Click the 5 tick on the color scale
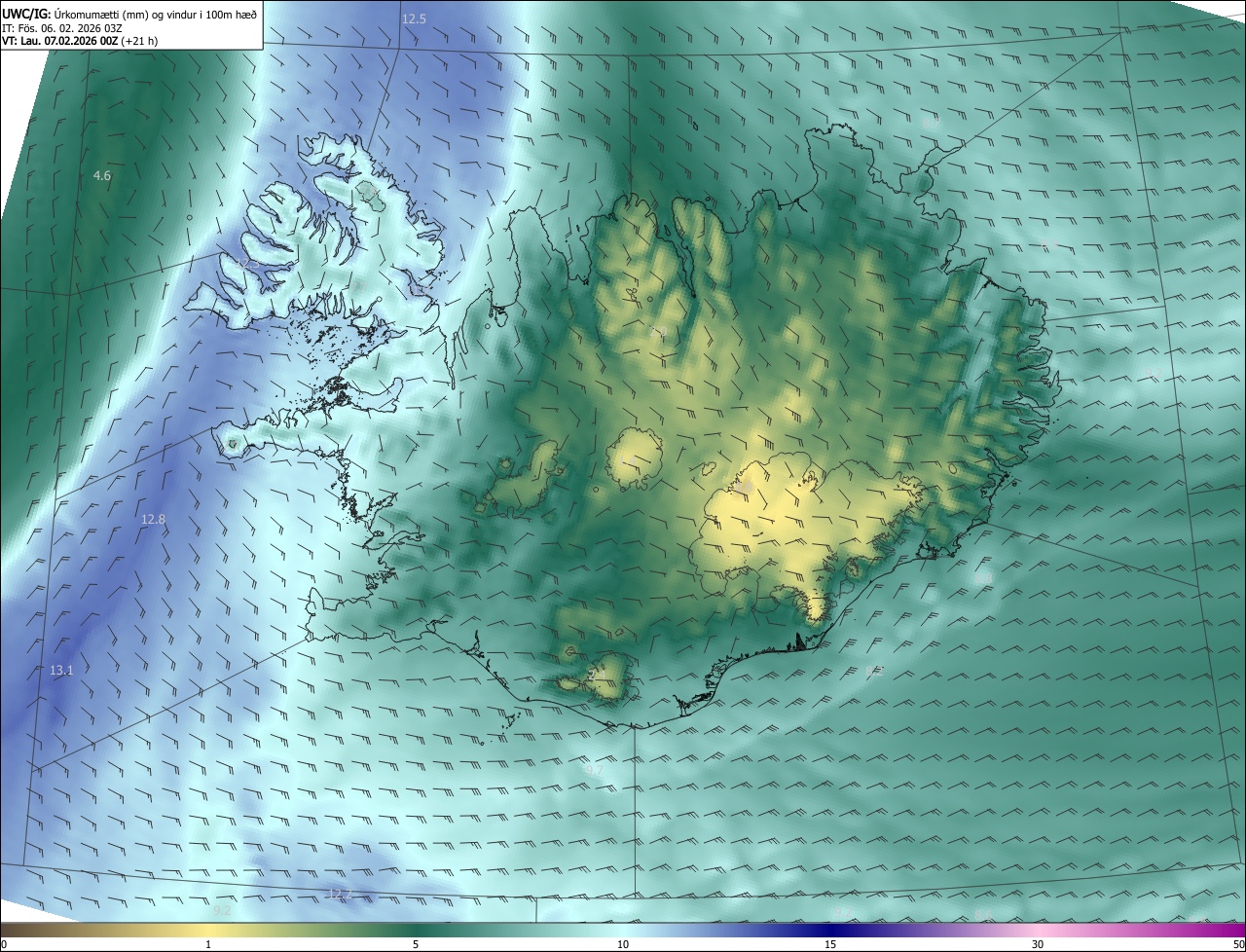 click(416, 944)
